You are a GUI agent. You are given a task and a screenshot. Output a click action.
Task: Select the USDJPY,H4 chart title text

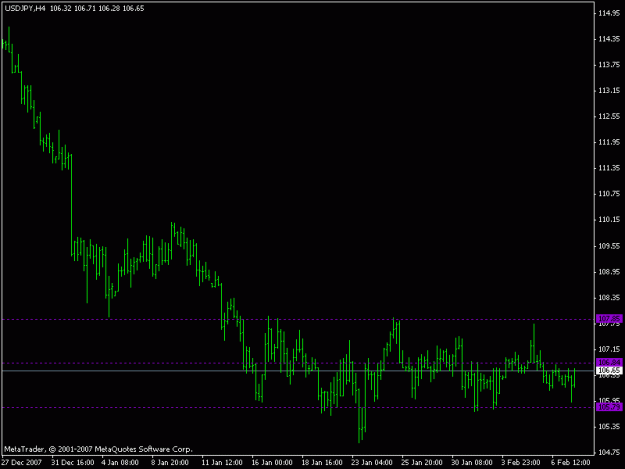25,8
